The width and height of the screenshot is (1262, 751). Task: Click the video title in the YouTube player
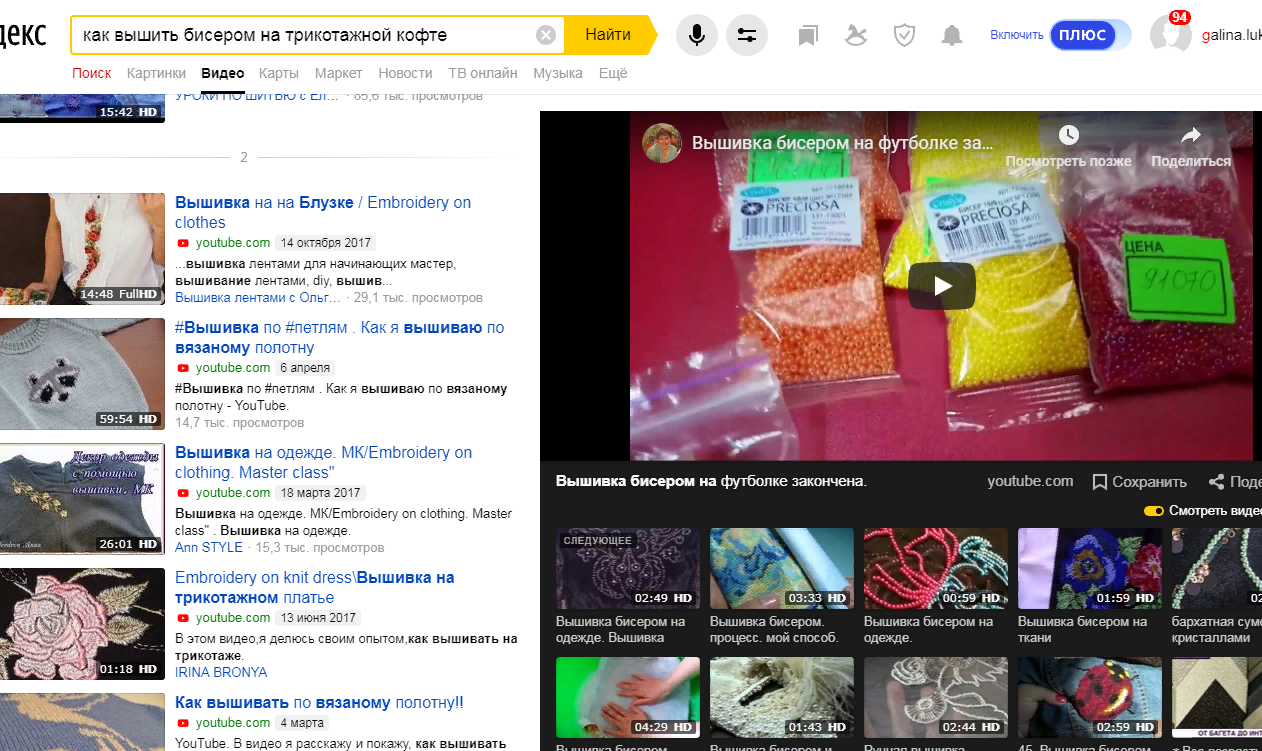(x=843, y=143)
